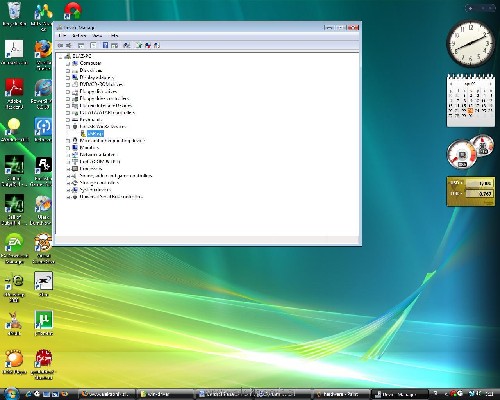Click the calendar sidebar gadget

[x=471, y=100]
